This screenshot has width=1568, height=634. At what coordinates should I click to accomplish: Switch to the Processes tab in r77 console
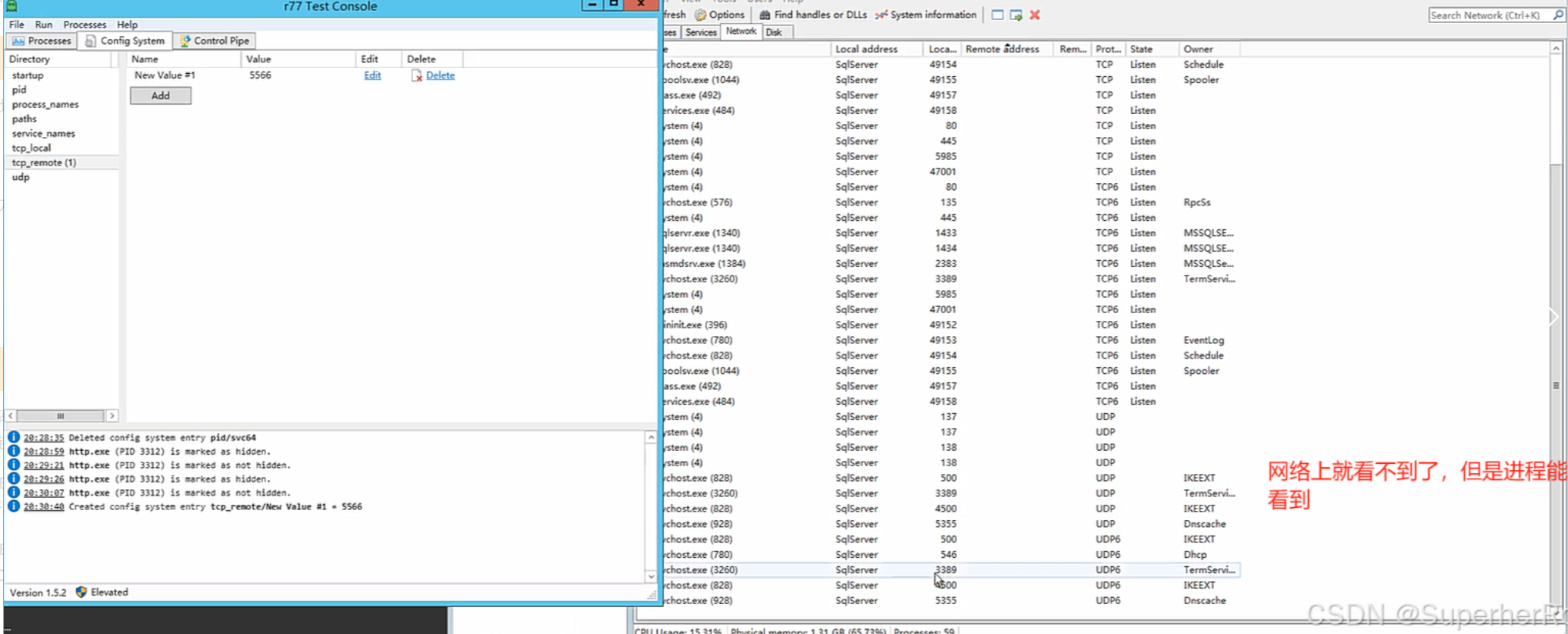pyautogui.click(x=42, y=41)
